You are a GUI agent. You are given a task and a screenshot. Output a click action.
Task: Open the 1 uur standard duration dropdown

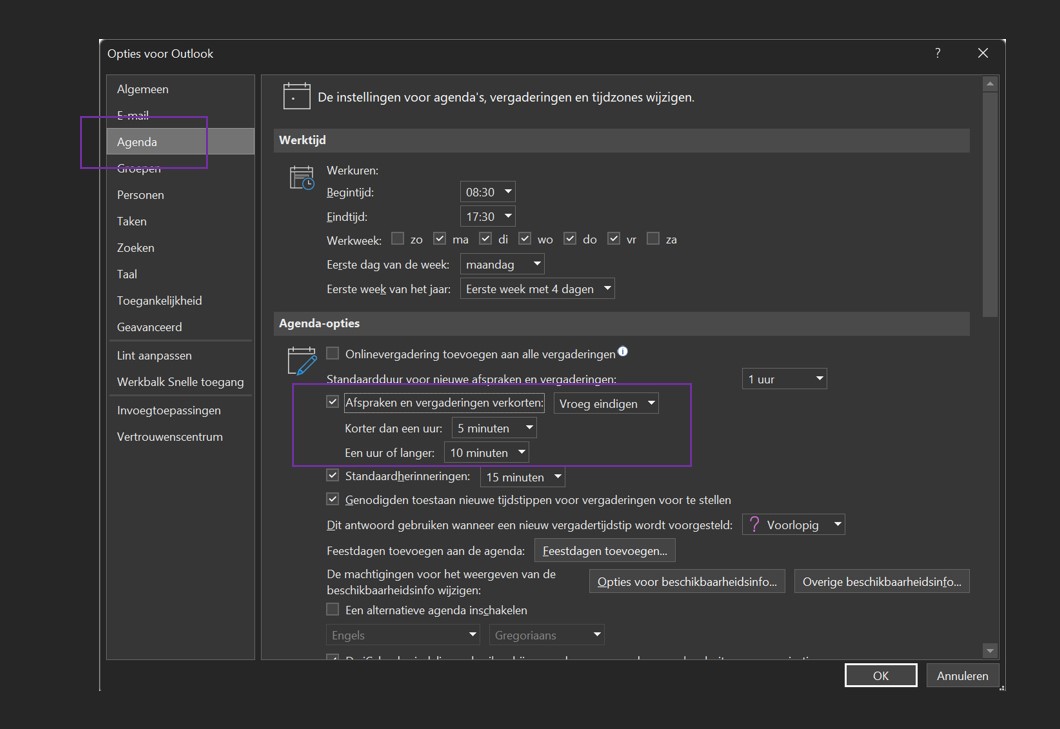784,379
